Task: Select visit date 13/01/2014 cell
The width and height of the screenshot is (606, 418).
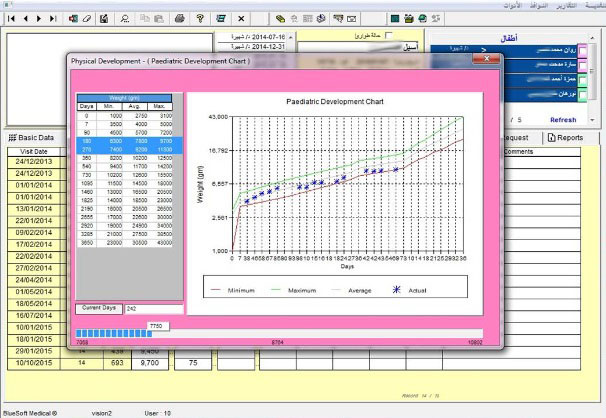Action: pyautogui.click(x=34, y=209)
